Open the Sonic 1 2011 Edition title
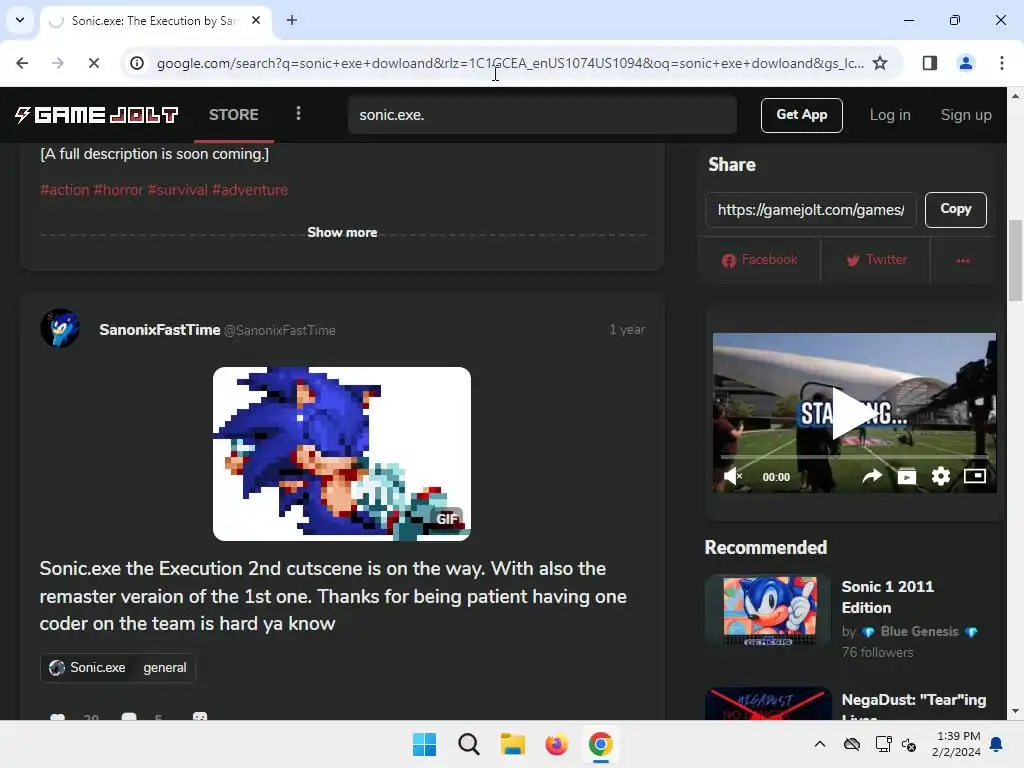Viewport: 1024px width, 768px height. [x=888, y=597]
